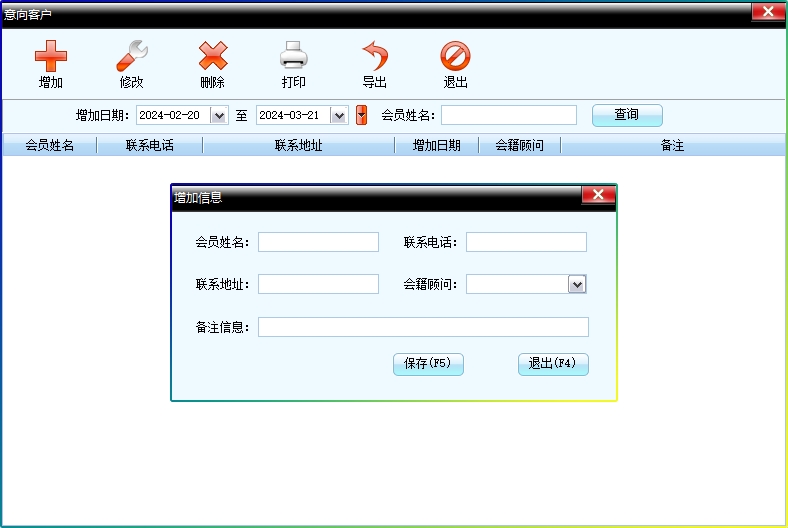Focus the 会员姓名 filter field beside 查询
Image resolution: width=788 pixels, height=528 pixels.
click(508, 115)
